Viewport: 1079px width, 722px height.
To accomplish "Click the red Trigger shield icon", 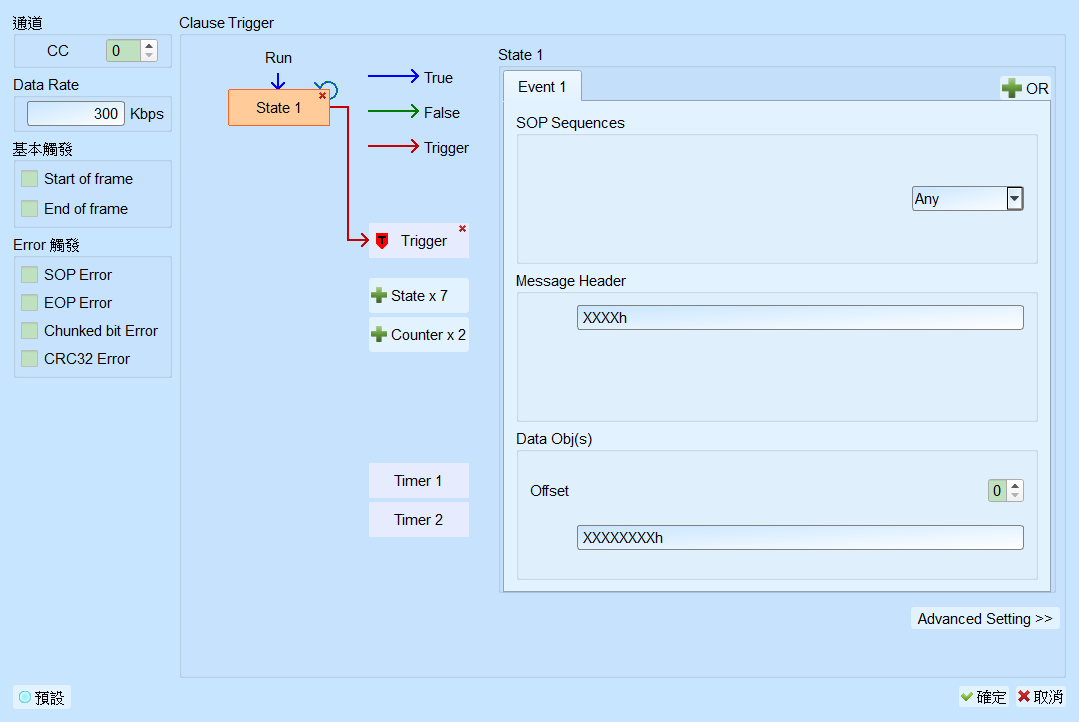I will coord(382,241).
